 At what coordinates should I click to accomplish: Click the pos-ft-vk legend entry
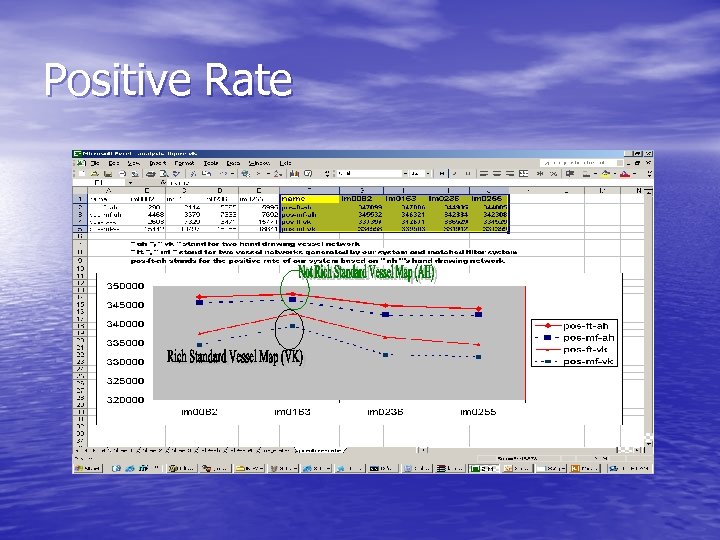tap(574, 349)
